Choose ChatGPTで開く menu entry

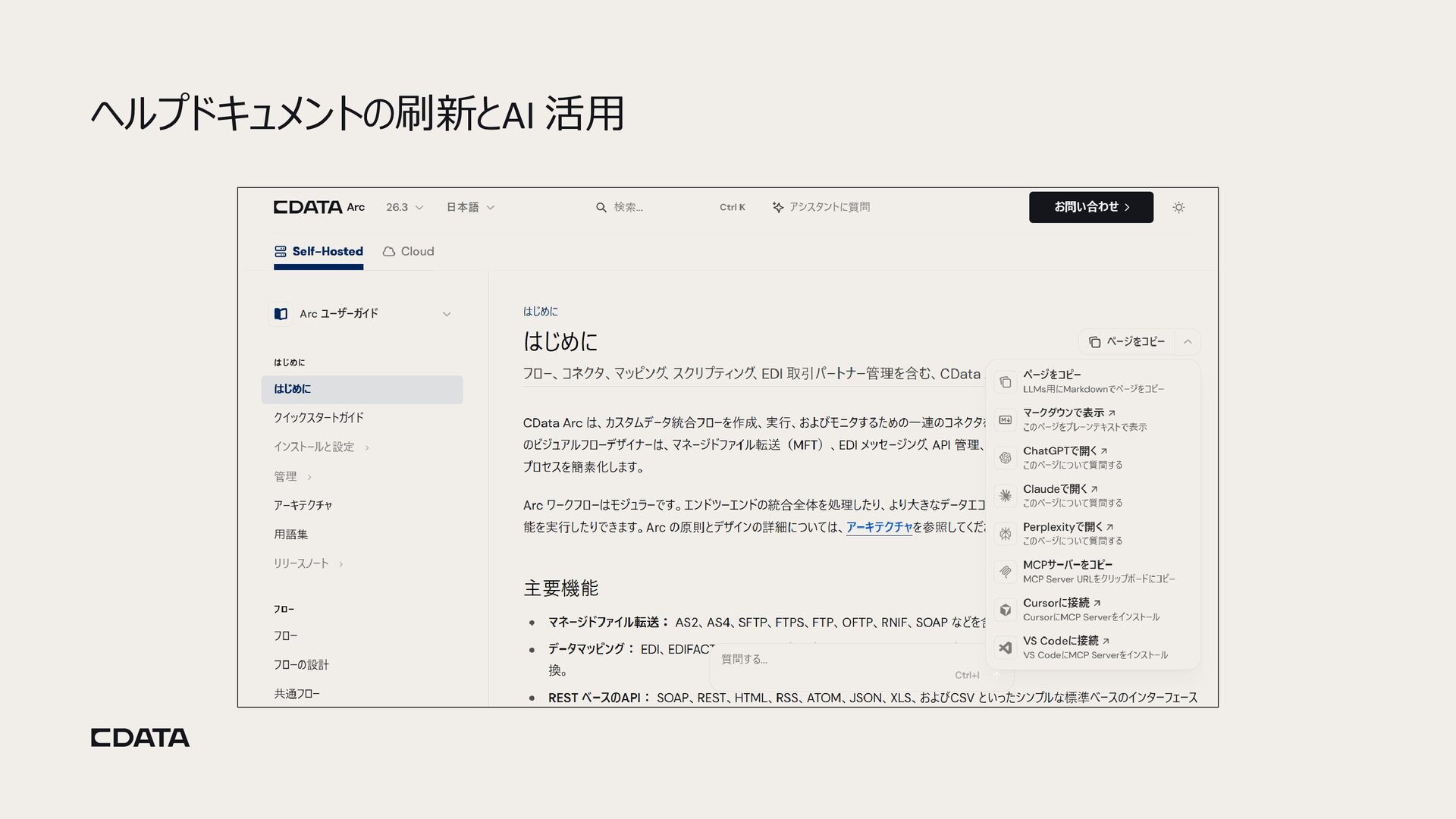pyautogui.click(x=1093, y=457)
